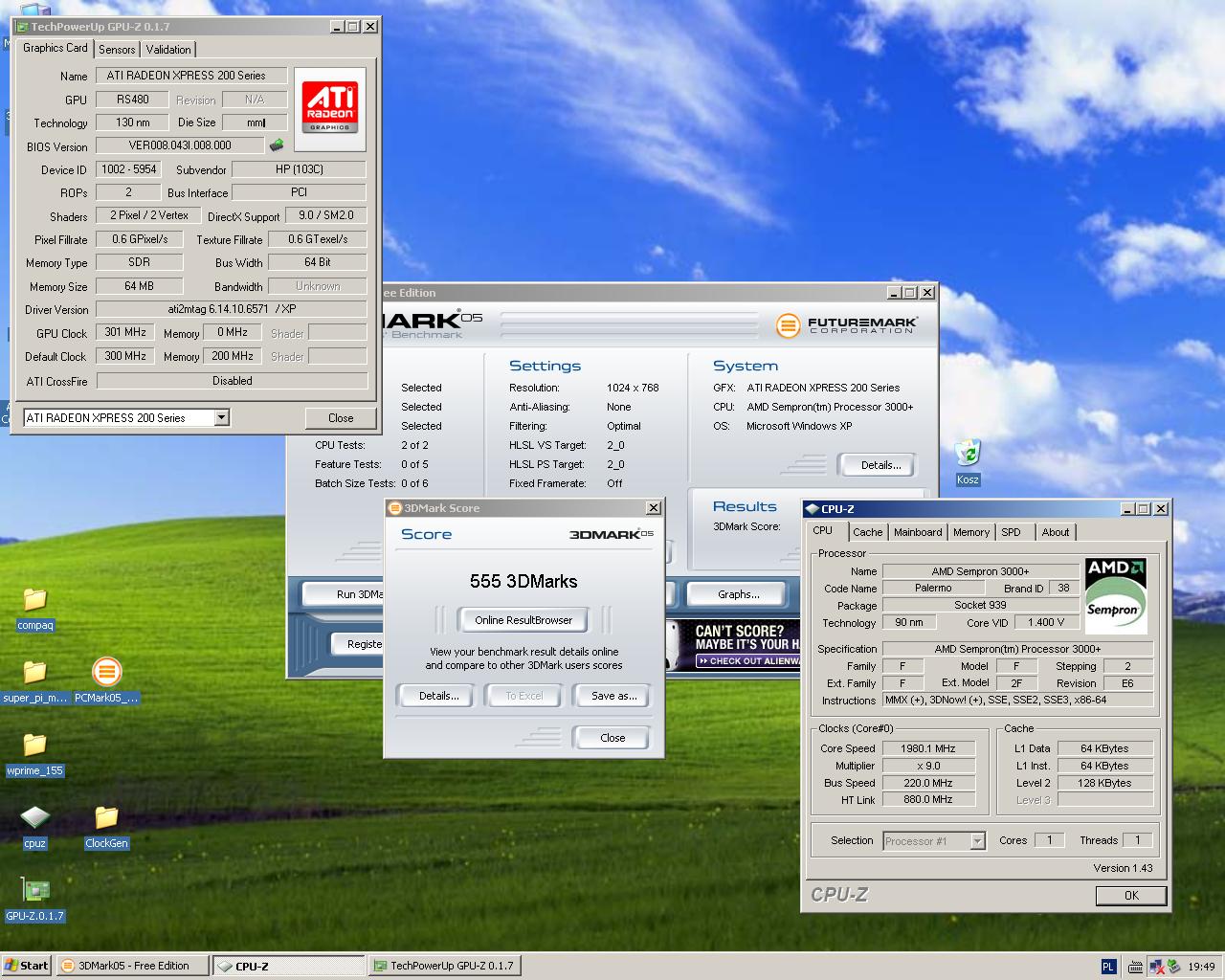Open the ClockGen desktop icon
This screenshot has width=1225, height=980.
106,817
